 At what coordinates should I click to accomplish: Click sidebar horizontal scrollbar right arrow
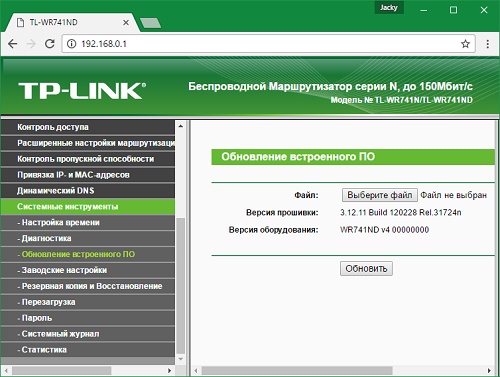tap(169, 371)
